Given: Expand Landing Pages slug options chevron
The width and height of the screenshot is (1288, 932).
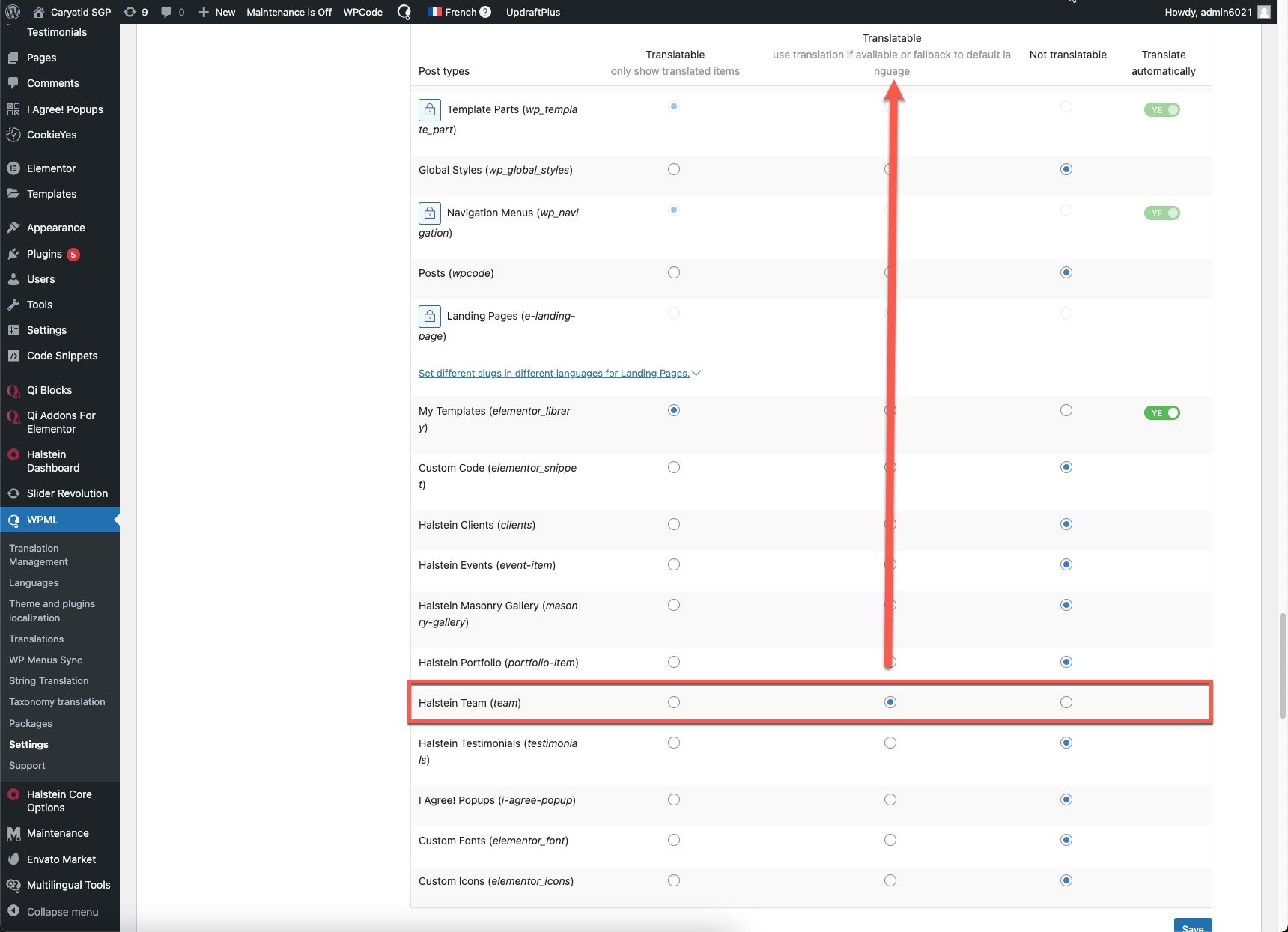Looking at the screenshot, I should pyautogui.click(x=696, y=373).
